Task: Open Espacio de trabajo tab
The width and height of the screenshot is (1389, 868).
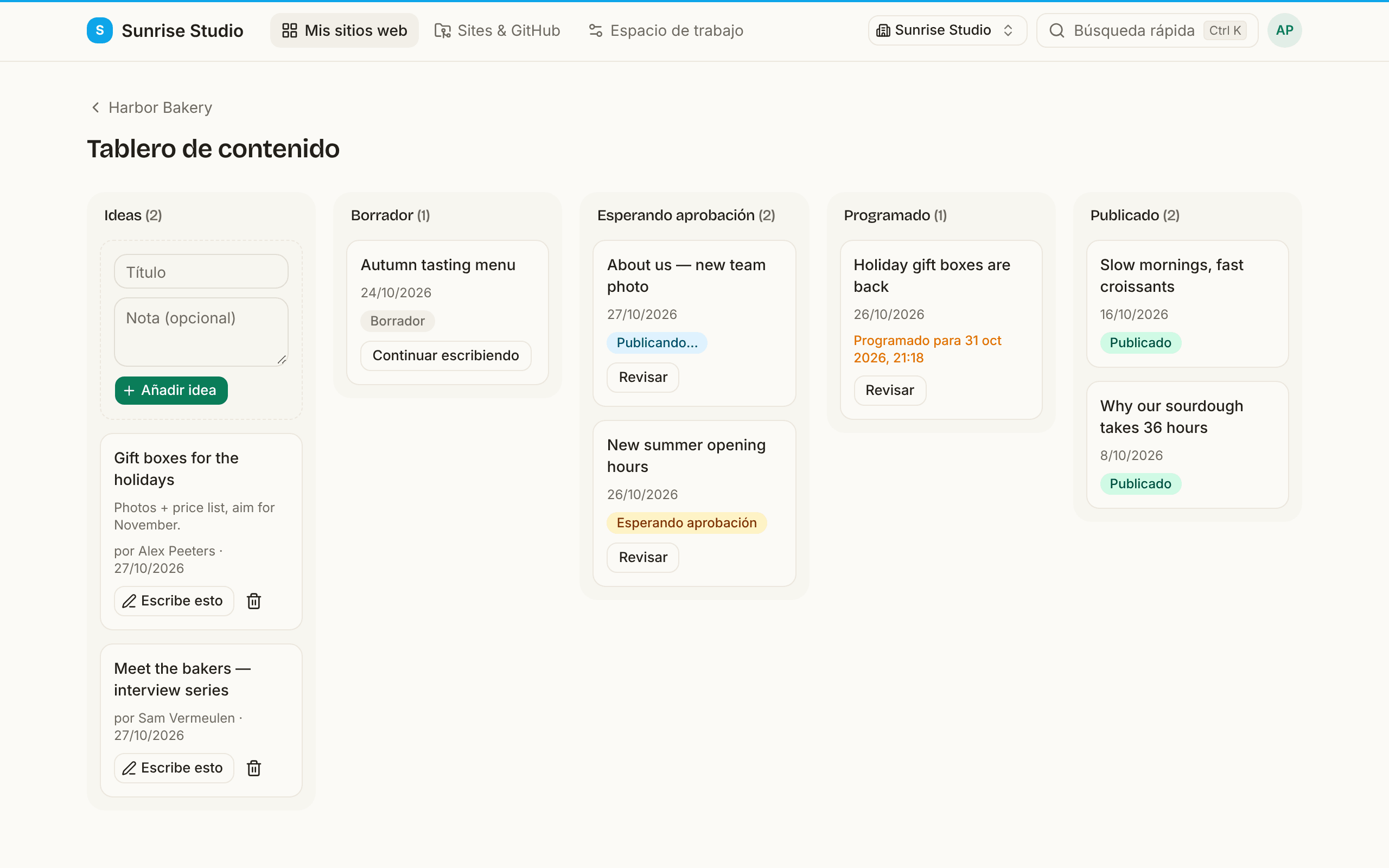Action: pyautogui.click(x=666, y=30)
